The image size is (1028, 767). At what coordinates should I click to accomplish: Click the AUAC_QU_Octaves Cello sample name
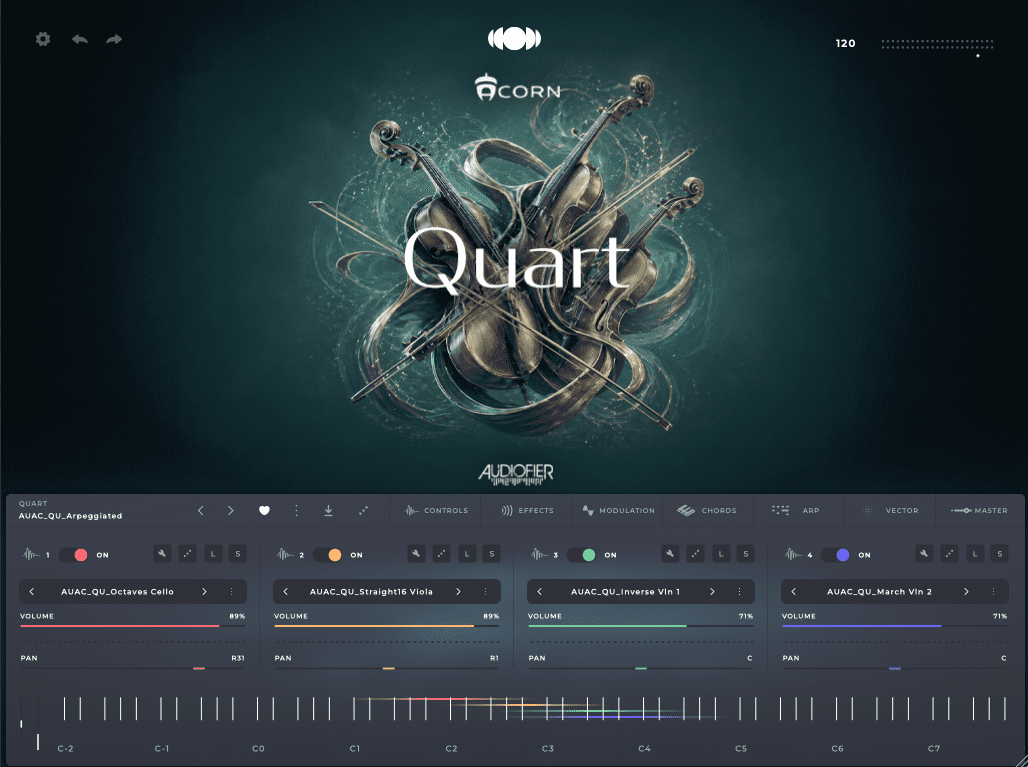pyautogui.click(x=117, y=591)
